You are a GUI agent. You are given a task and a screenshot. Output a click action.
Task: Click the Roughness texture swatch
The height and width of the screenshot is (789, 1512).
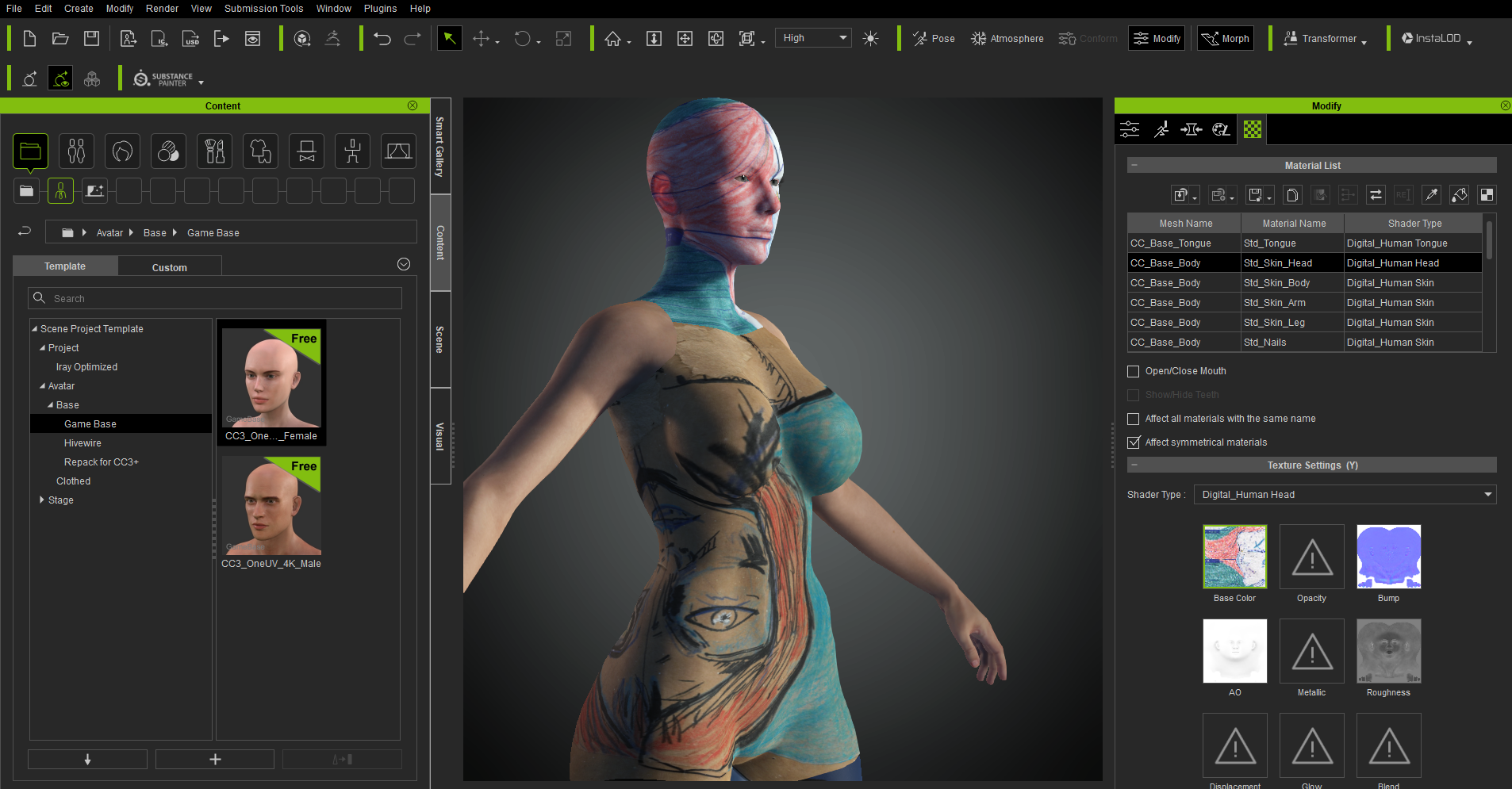pyautogui.click(x=1388, y=651)
